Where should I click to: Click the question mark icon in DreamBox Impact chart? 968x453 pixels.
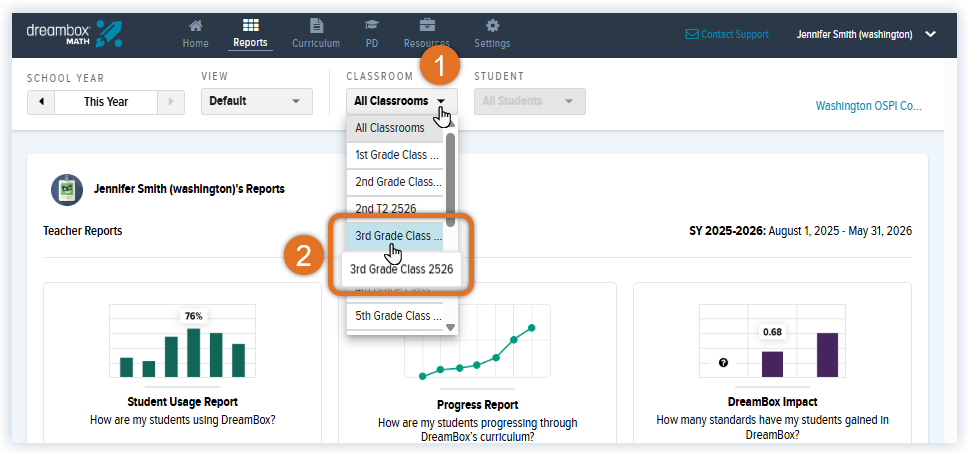click(724, 363)
